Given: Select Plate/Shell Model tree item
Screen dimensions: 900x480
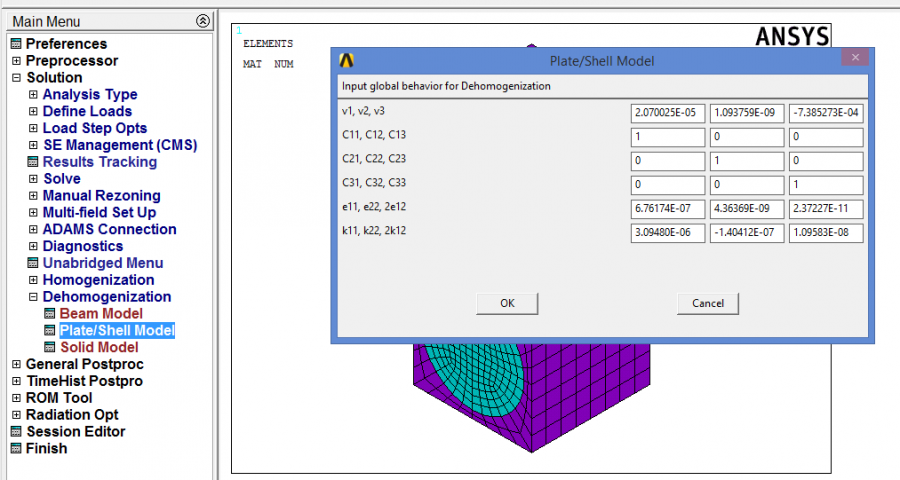Looking at the screenshot, I should 117,330.
